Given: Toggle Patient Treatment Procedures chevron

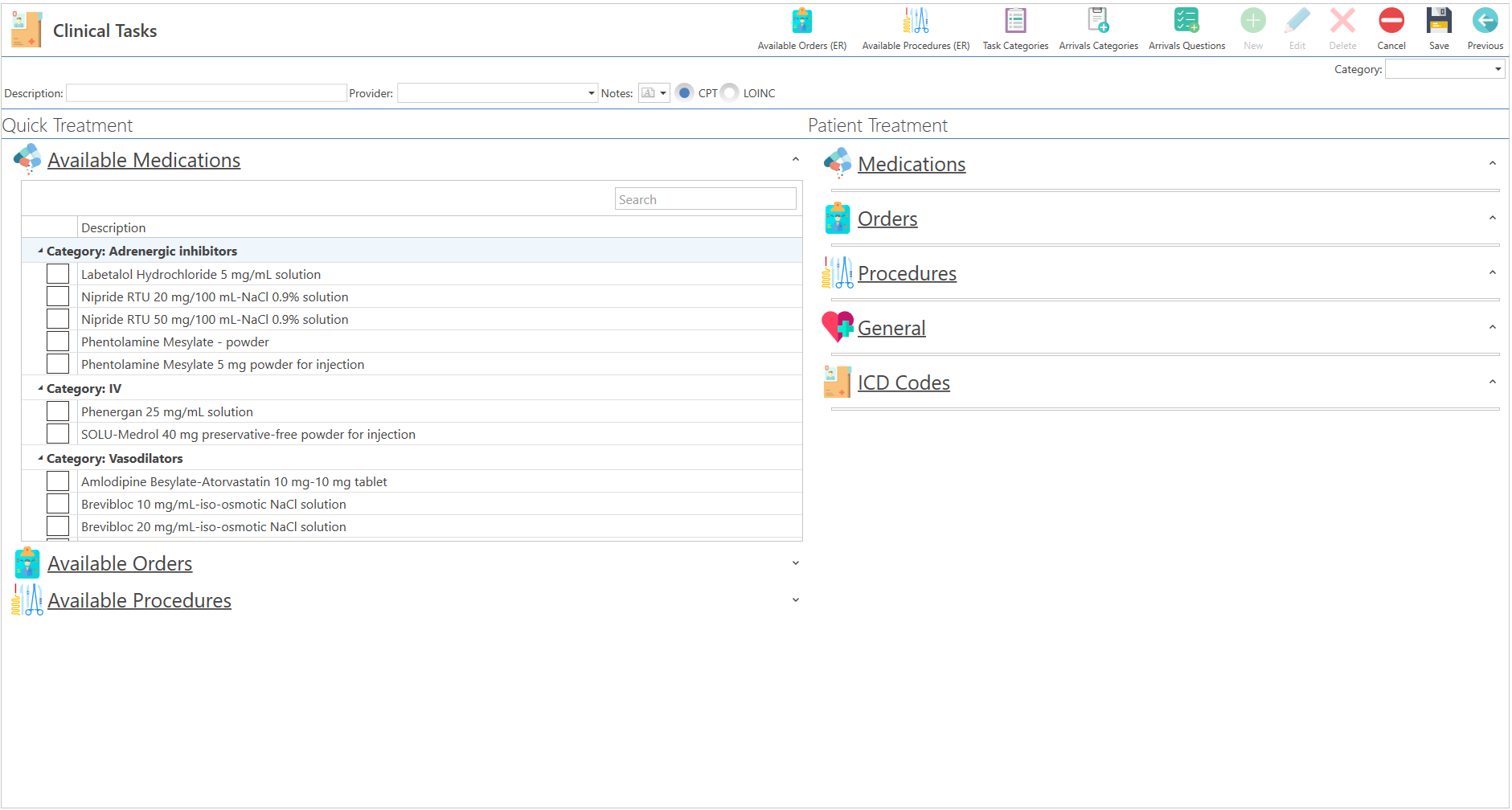Looking at the screenshot, I should 1493,272.
